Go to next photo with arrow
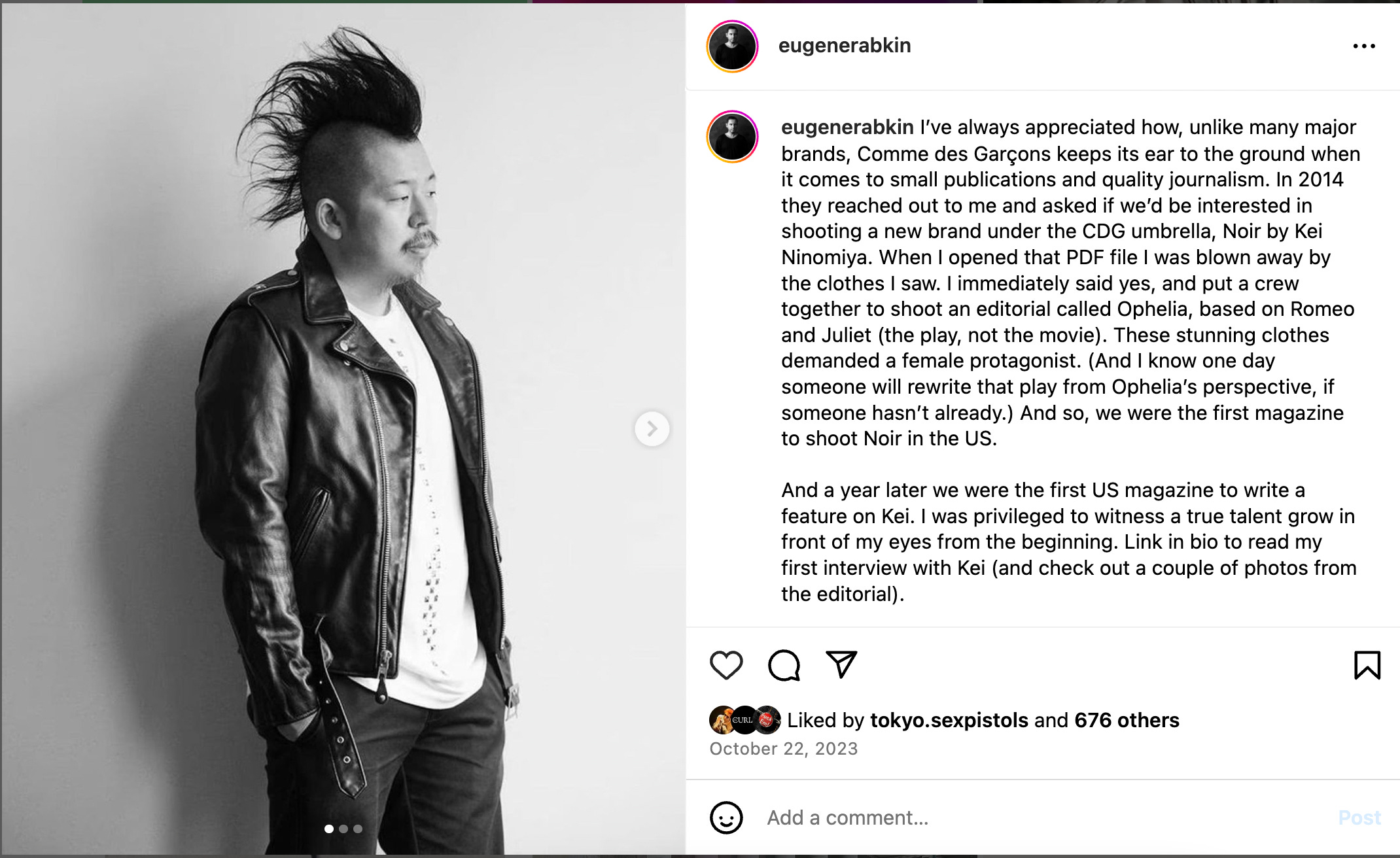1400x858 pixels. (652, 429)
